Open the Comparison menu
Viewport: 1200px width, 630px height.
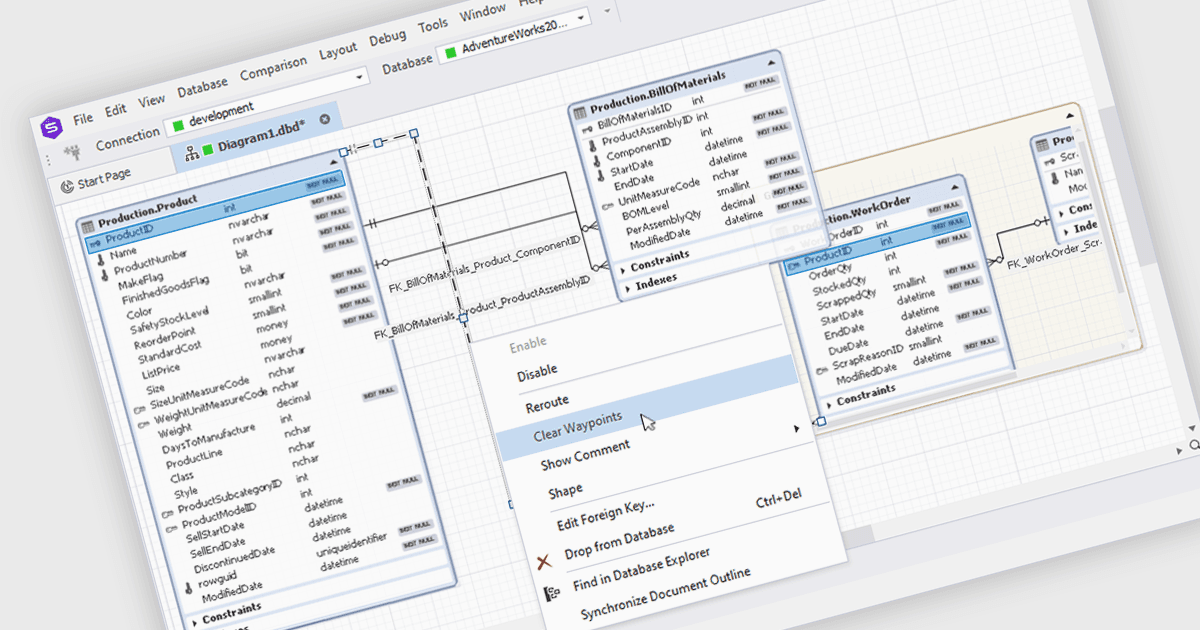tap(274, 69)
